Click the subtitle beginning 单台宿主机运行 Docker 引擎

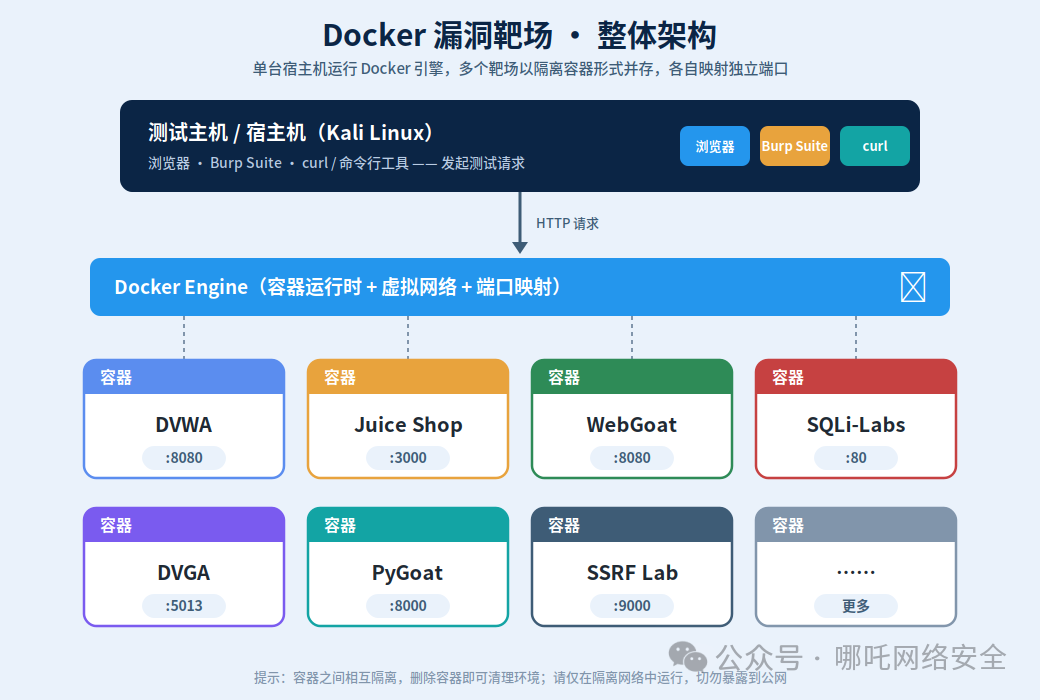(520, 69)
